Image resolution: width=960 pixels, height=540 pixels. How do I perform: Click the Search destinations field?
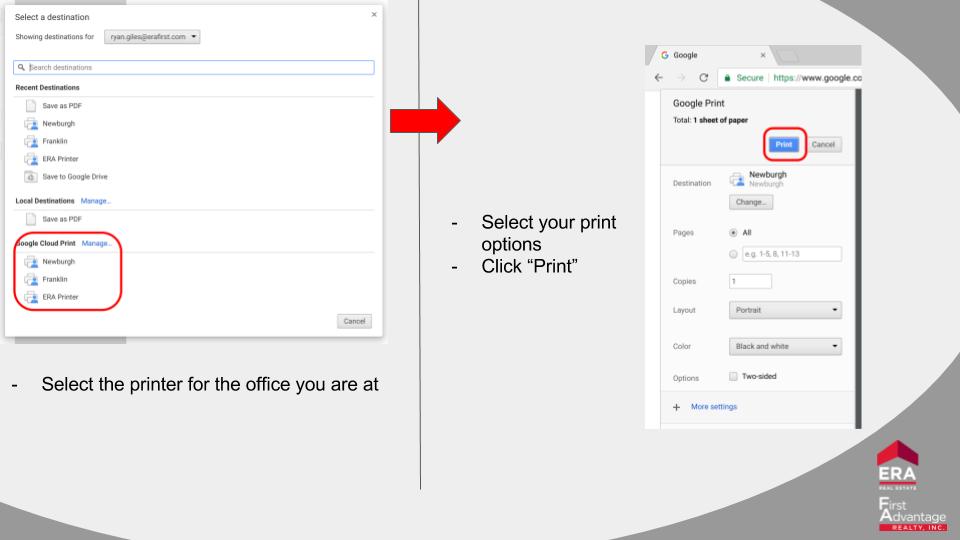pos(193,67)
